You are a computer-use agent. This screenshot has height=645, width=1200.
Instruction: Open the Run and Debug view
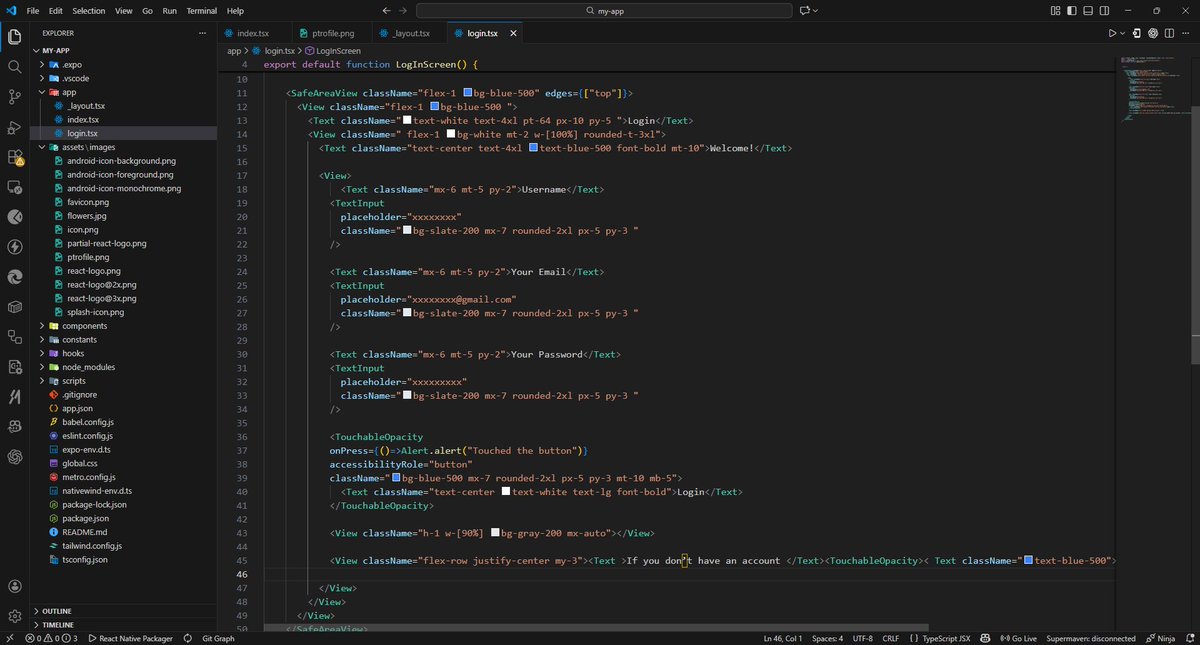tap(14, 126)
